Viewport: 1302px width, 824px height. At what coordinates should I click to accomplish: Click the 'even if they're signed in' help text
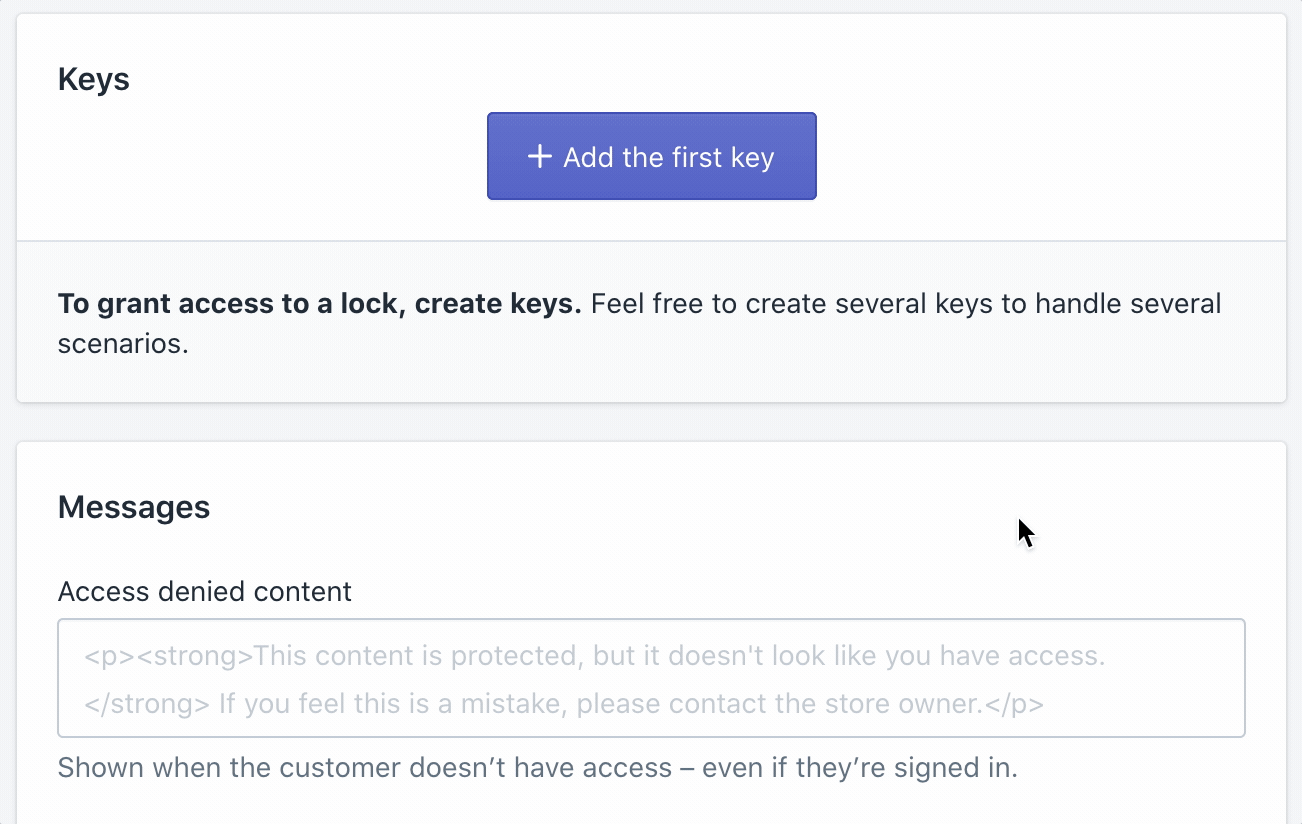860,768
